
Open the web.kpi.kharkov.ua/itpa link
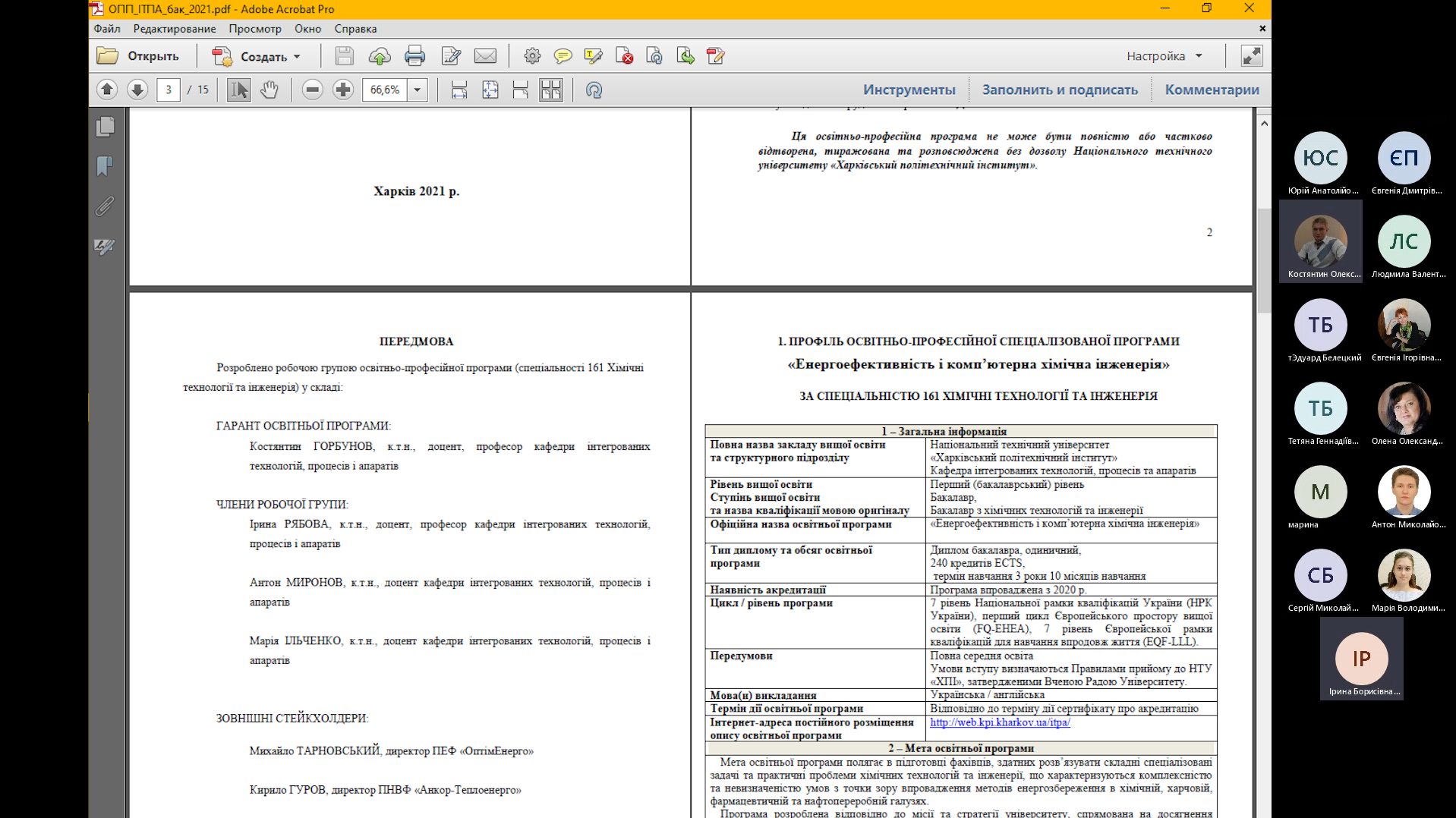1000,722
